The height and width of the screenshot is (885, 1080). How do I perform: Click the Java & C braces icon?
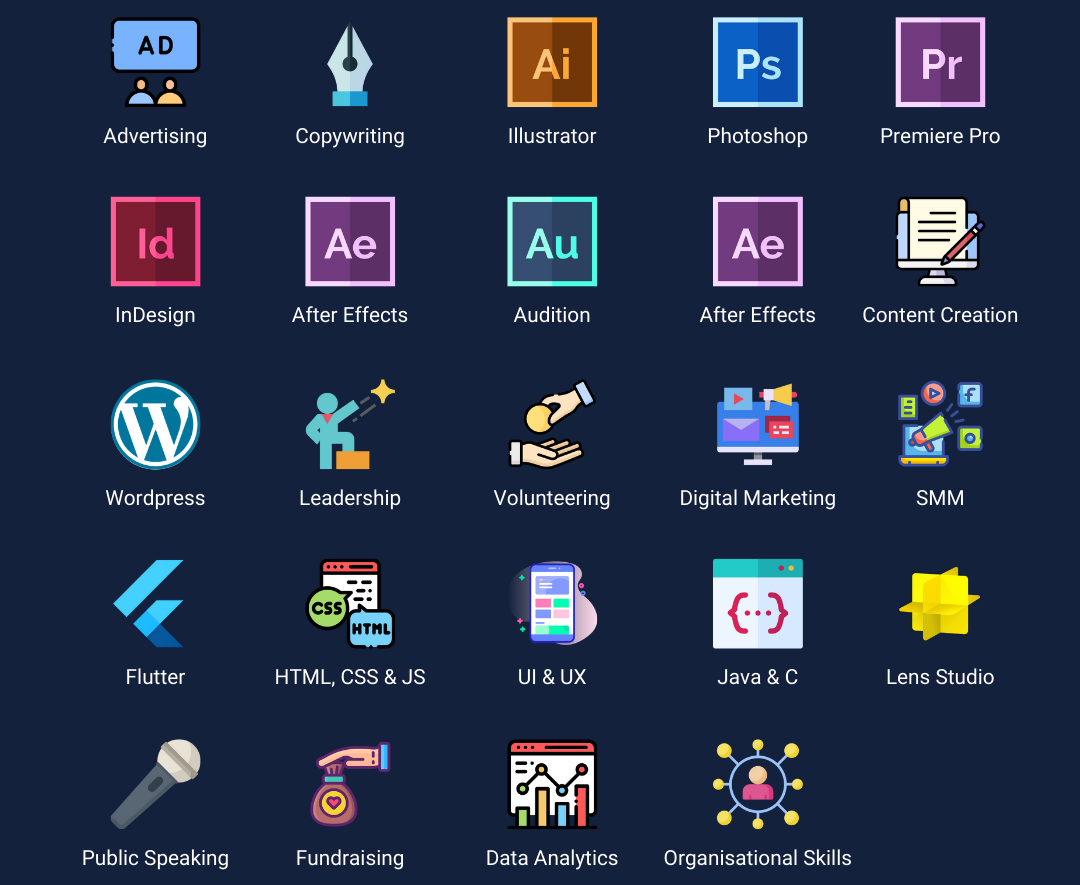coord(757,604)
